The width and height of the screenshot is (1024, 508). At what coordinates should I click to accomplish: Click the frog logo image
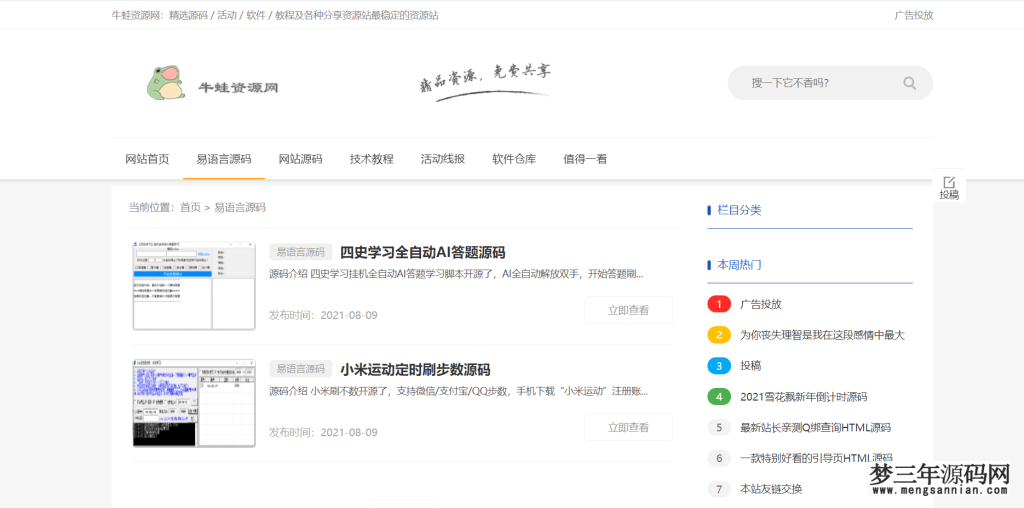(167, 82)
